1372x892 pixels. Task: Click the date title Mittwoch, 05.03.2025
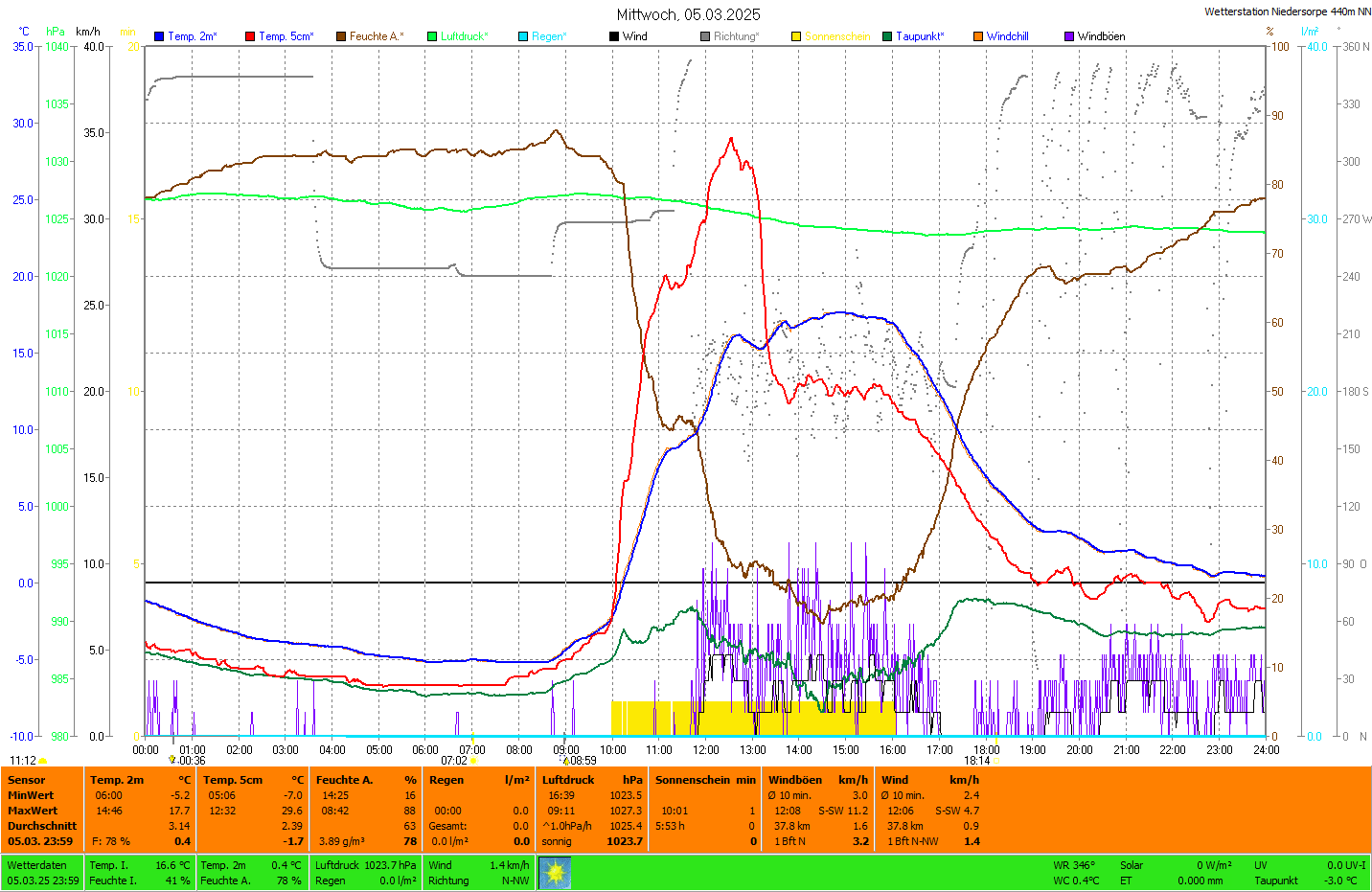coord(688,14)
